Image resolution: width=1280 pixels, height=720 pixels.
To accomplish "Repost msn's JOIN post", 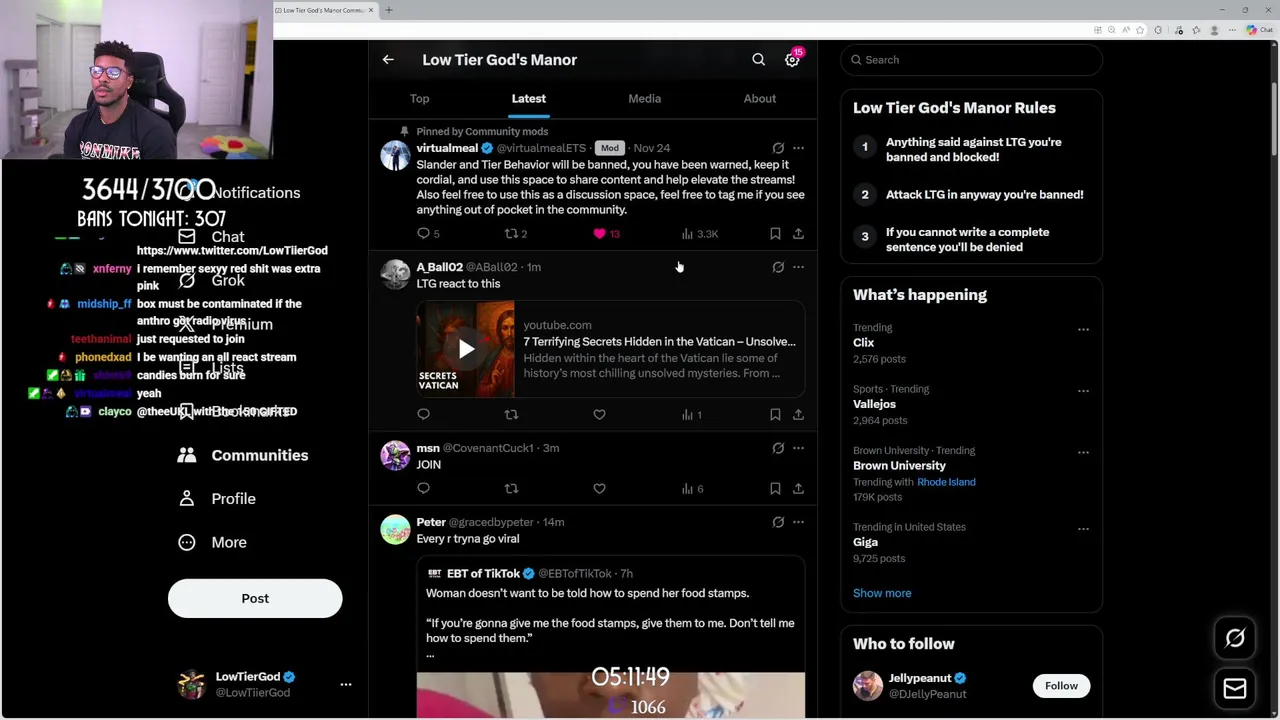I will pos(511,489).
